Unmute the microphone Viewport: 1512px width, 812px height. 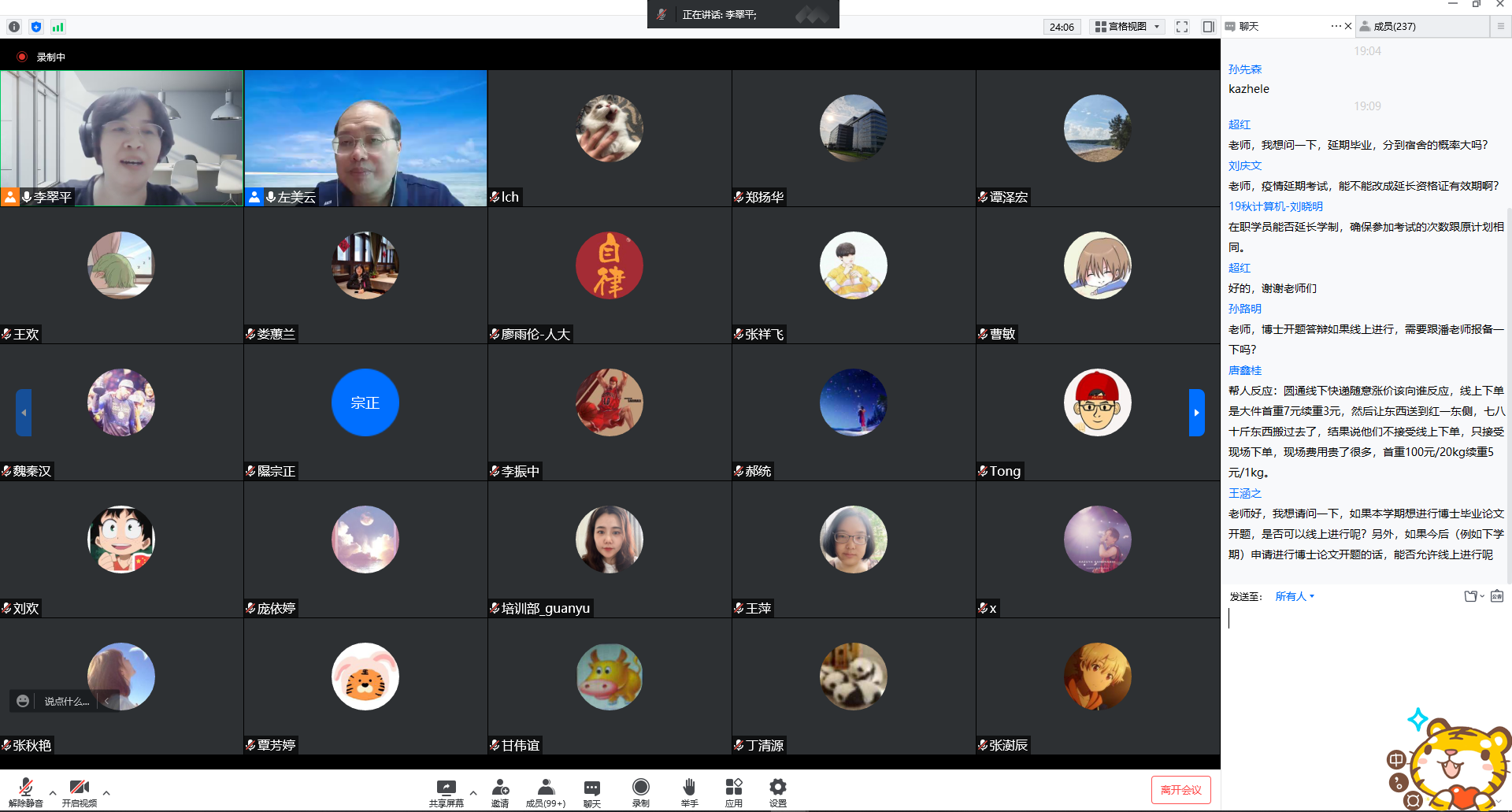(25, 791)
